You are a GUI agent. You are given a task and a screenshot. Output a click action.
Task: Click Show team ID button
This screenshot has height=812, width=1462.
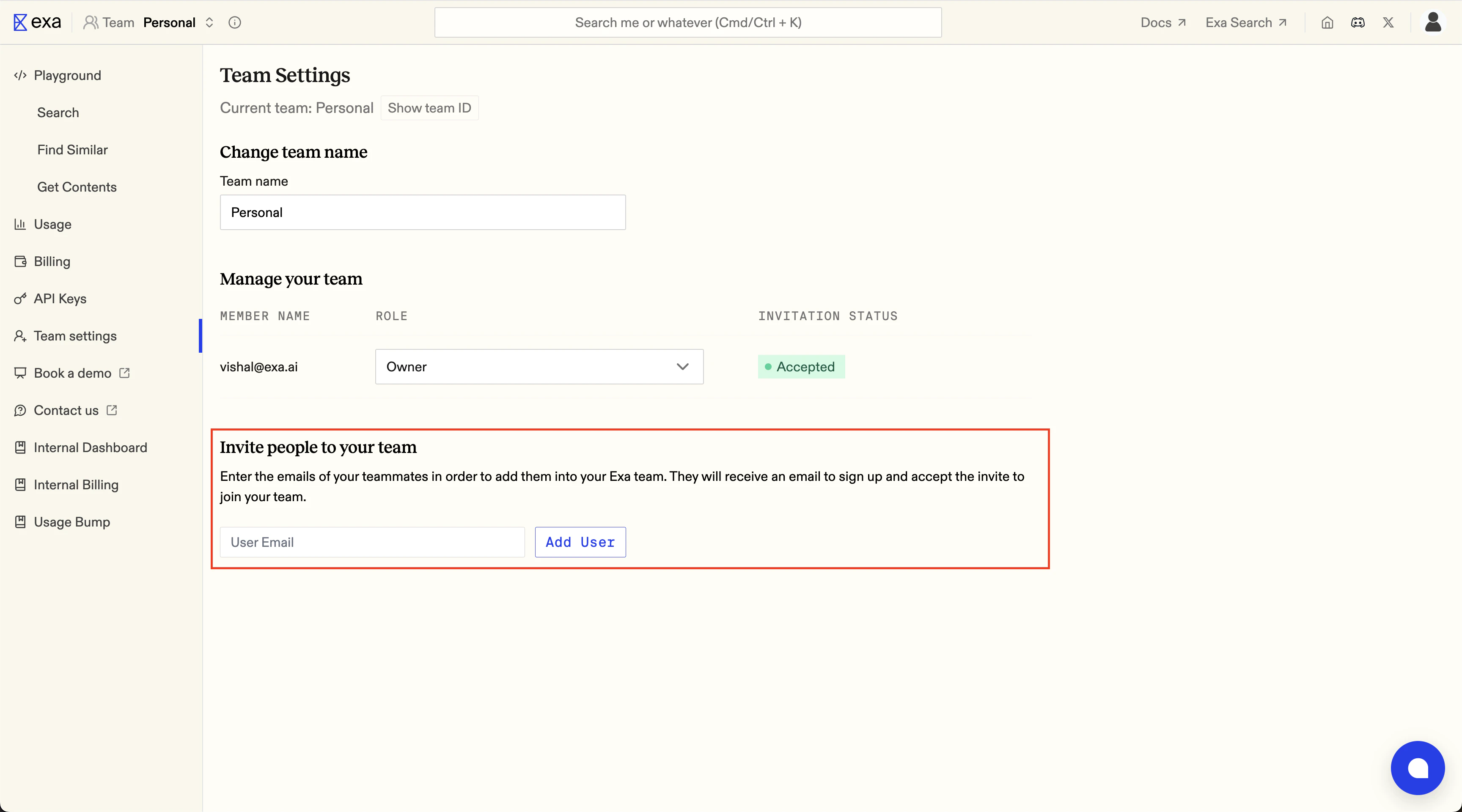429,108
